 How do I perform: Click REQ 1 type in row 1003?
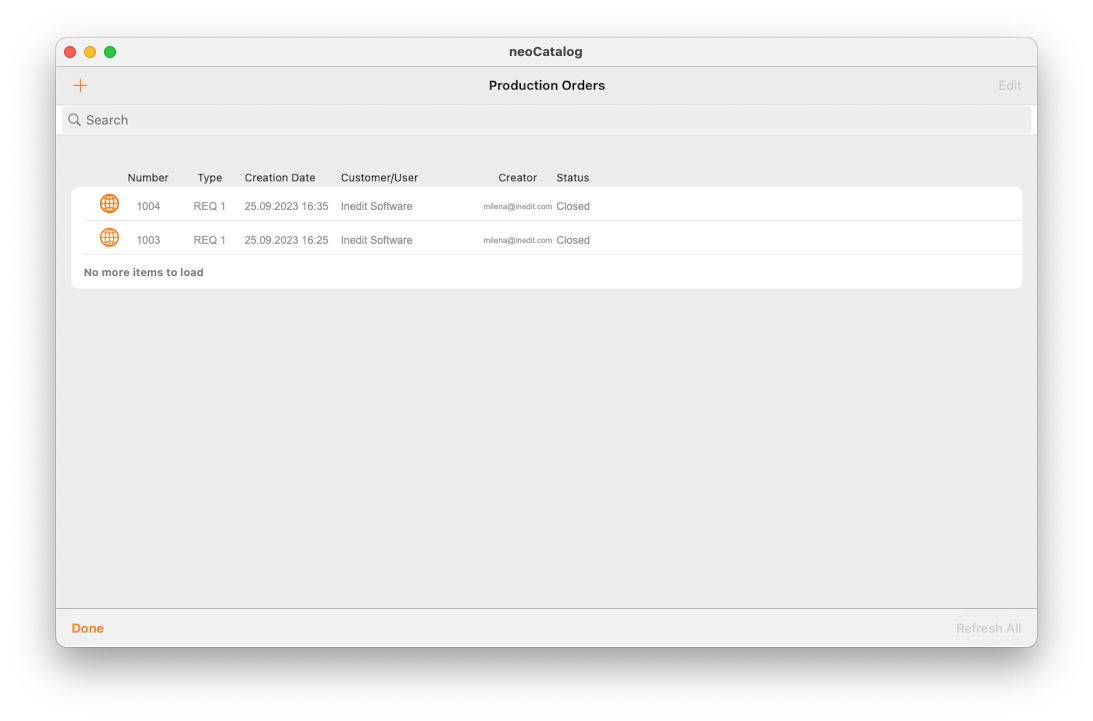[210, 240]
